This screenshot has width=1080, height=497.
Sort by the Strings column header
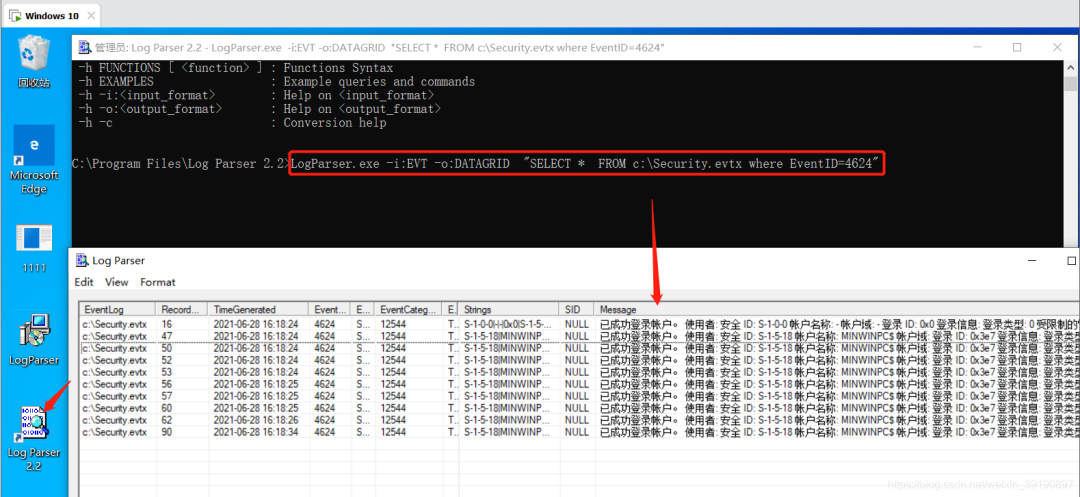[509, 310]
